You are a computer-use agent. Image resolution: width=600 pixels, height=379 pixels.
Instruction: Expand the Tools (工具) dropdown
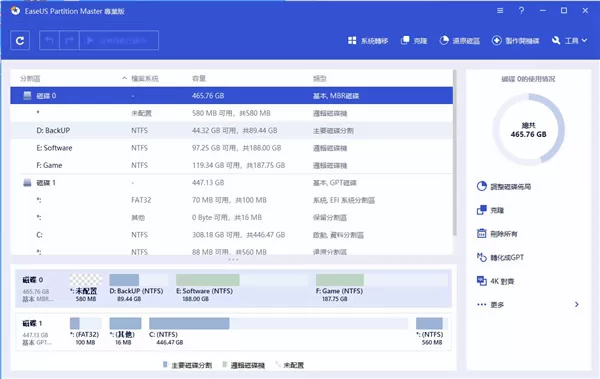click(x=569, y=41)
